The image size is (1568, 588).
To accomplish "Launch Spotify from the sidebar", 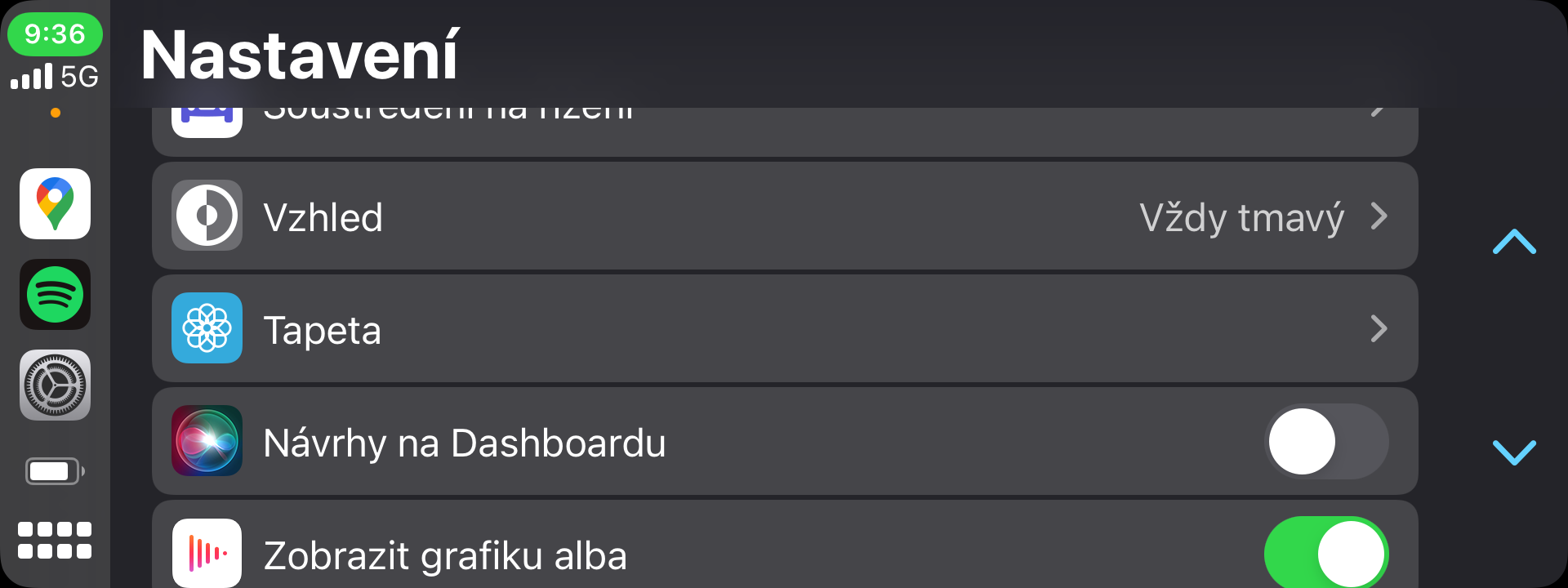I will click(x=55, y=294).
